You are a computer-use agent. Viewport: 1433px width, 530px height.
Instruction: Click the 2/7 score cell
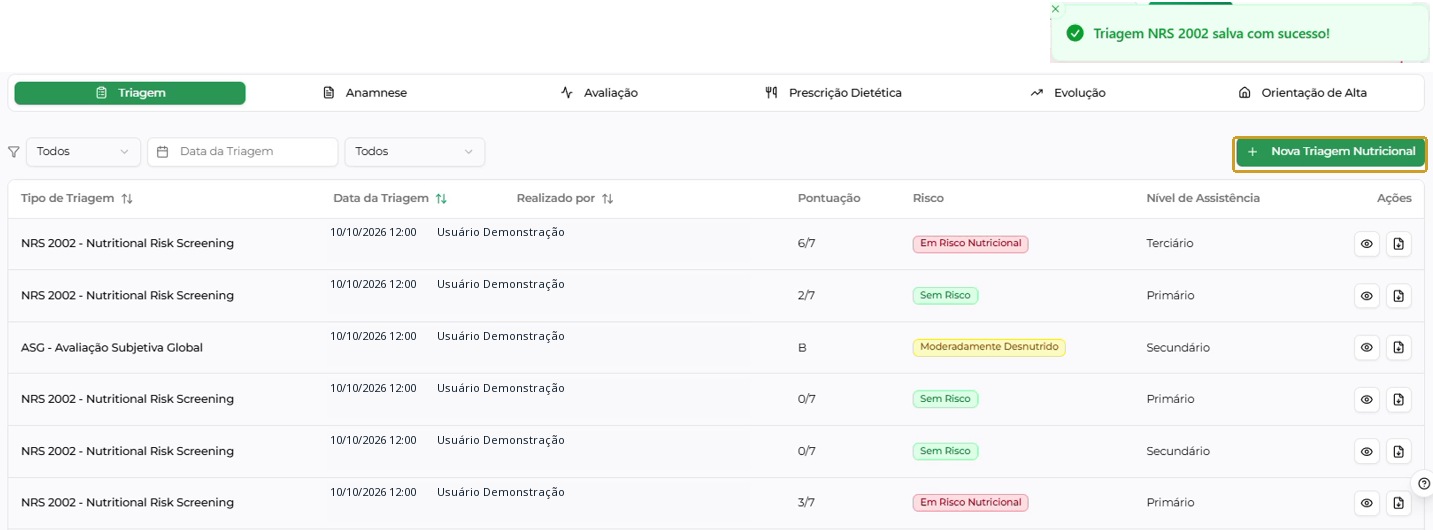807,296
